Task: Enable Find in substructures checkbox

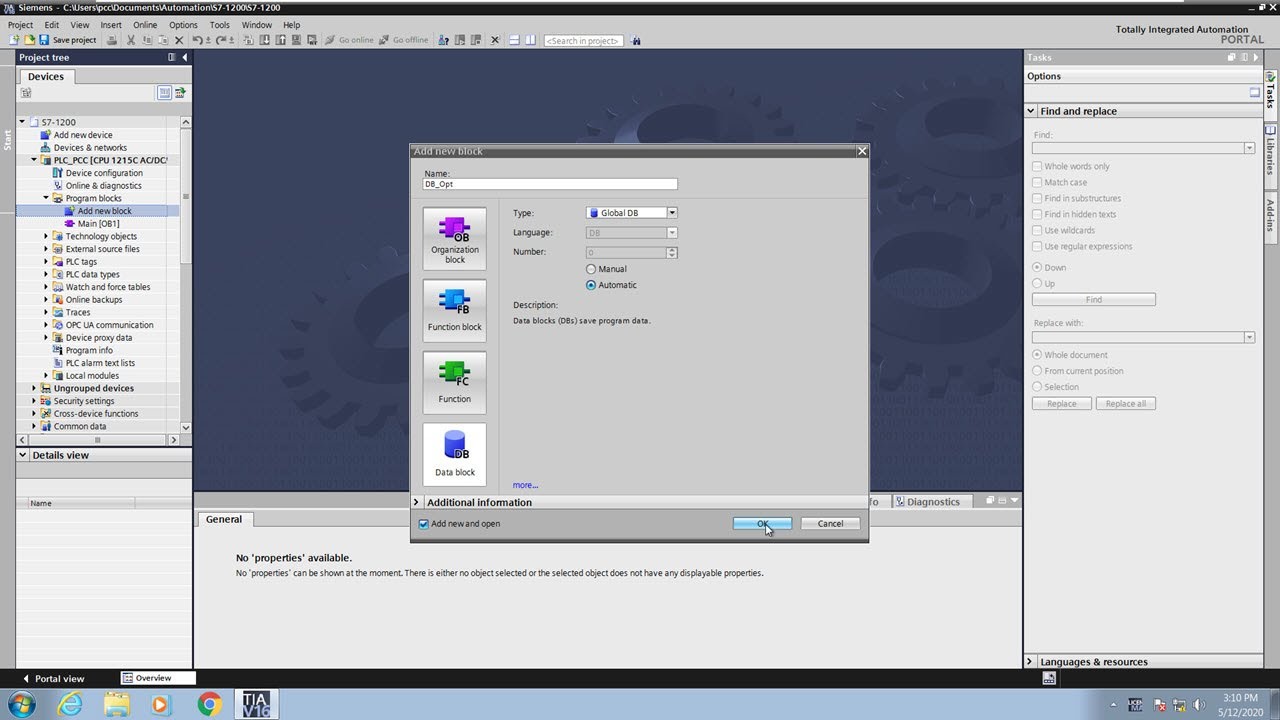Action: 1037,198
